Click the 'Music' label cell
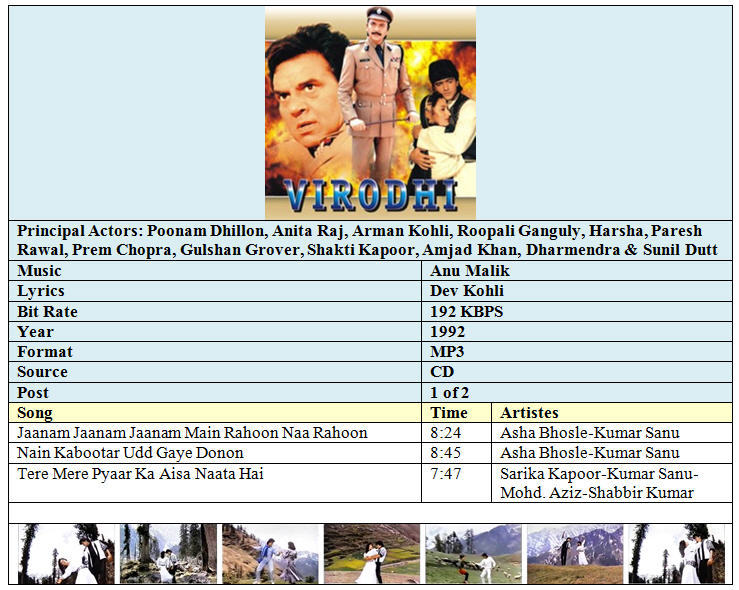The height and width of the screenshot is (590, 739). (215, 271)
